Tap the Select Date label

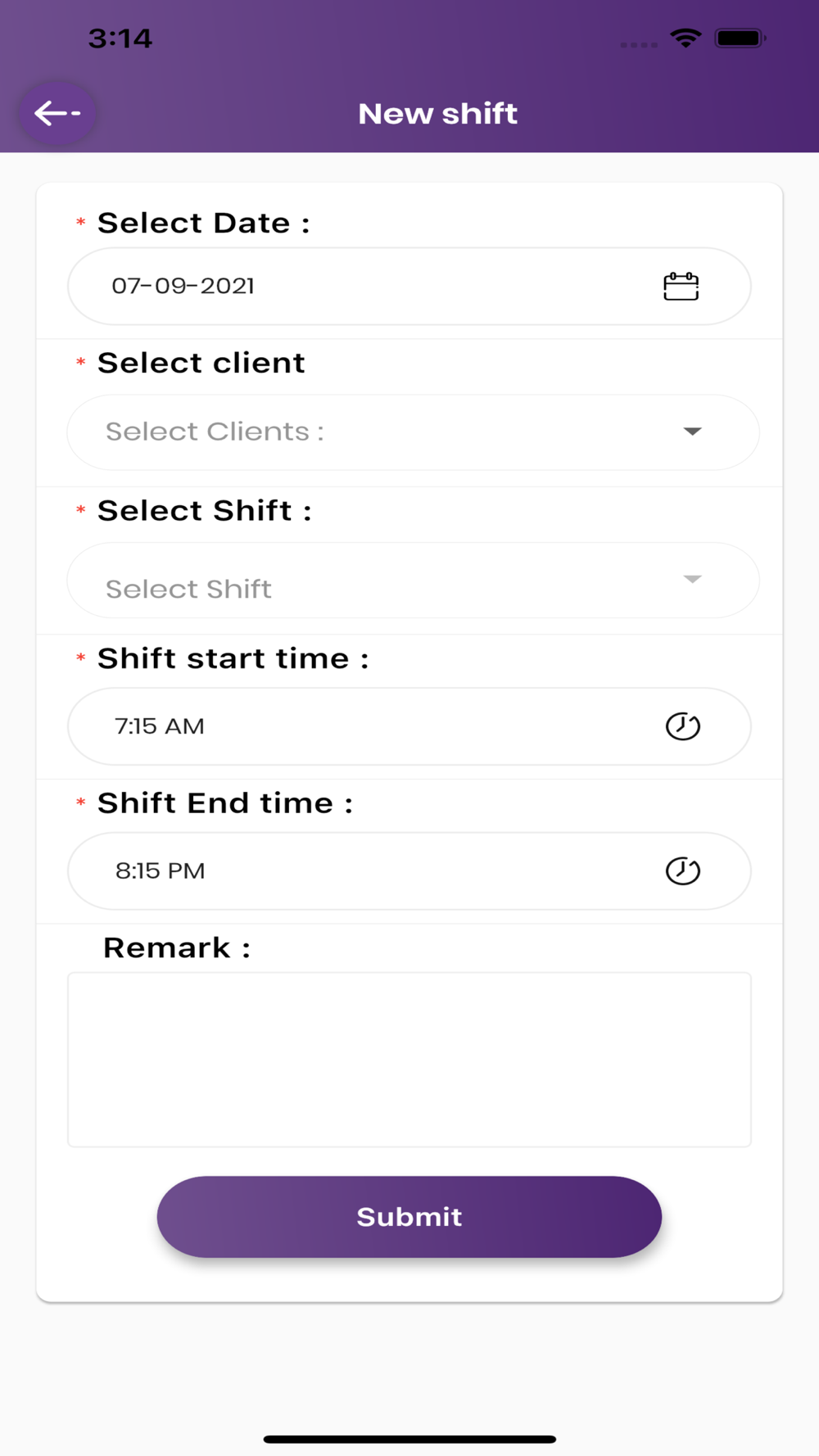[204, 223]
